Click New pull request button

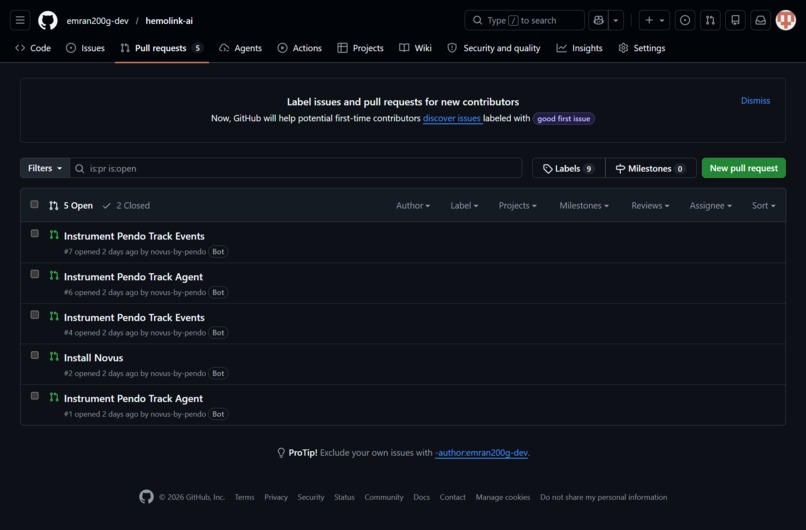743,168
